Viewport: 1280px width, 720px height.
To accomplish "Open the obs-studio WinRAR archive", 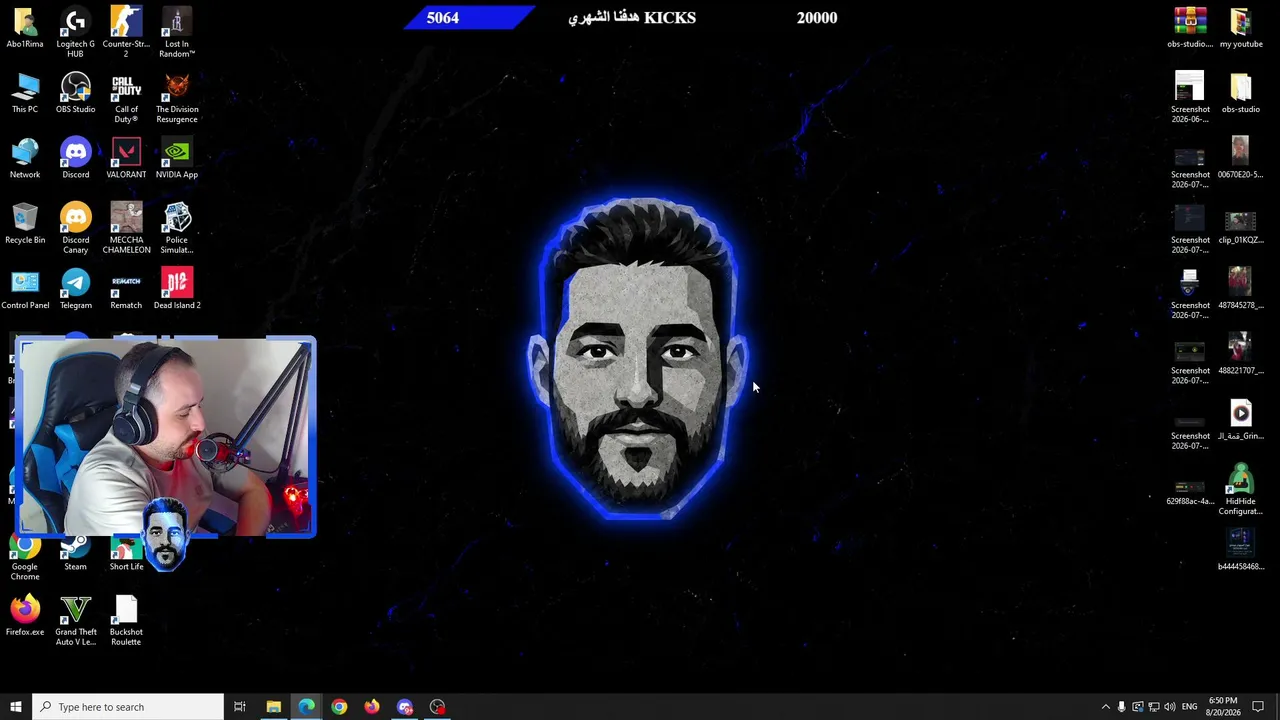I will click(x=1190, y=28).
